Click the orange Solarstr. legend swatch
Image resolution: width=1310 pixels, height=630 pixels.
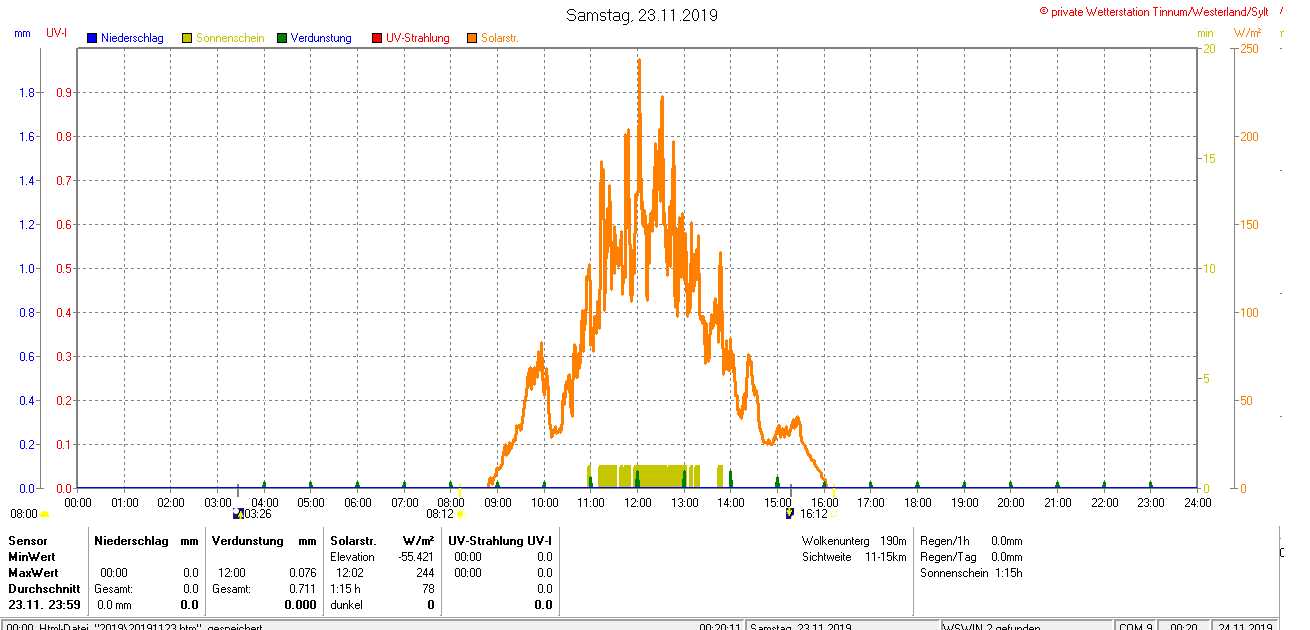(472, 38)
